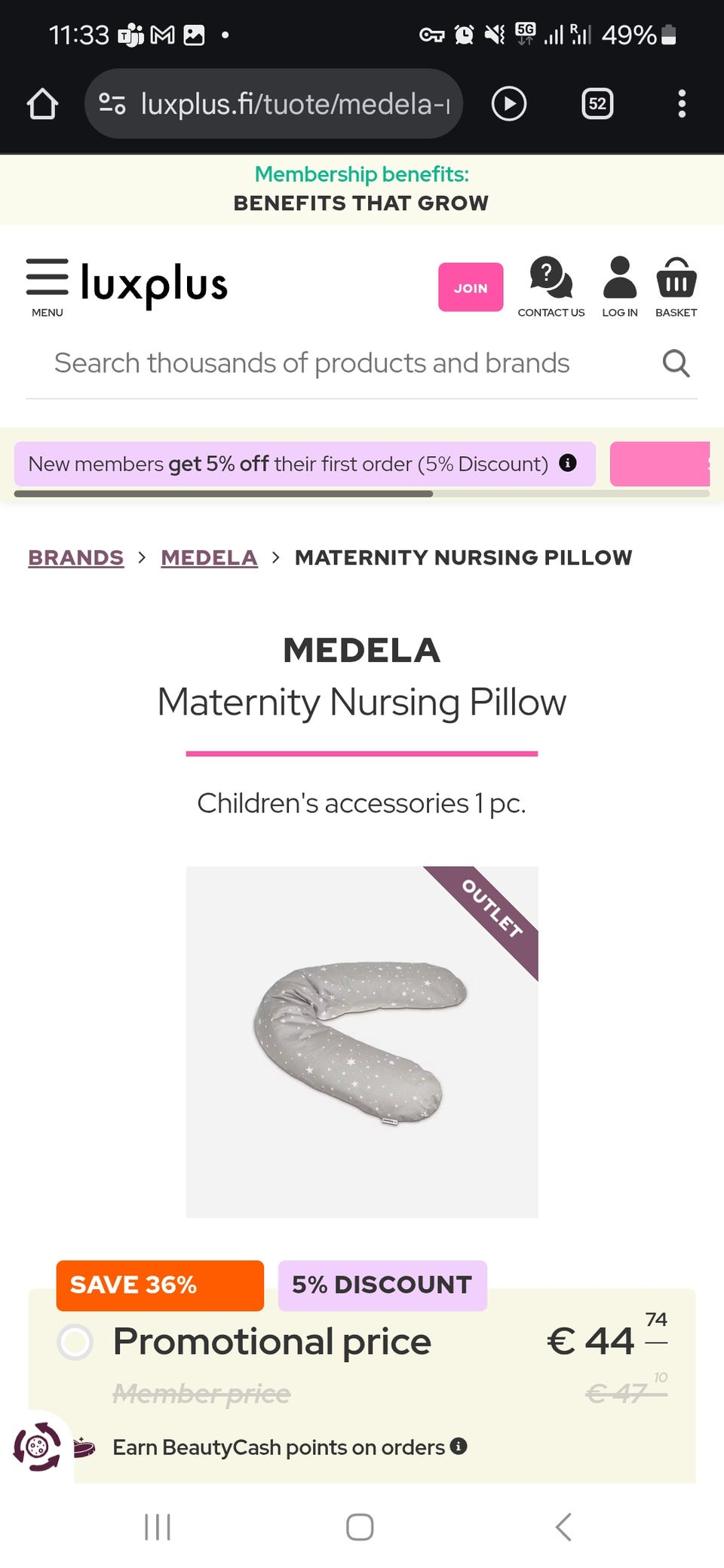Open browser three-dot overflow menu
The image size is (724, 1568).
682,104
